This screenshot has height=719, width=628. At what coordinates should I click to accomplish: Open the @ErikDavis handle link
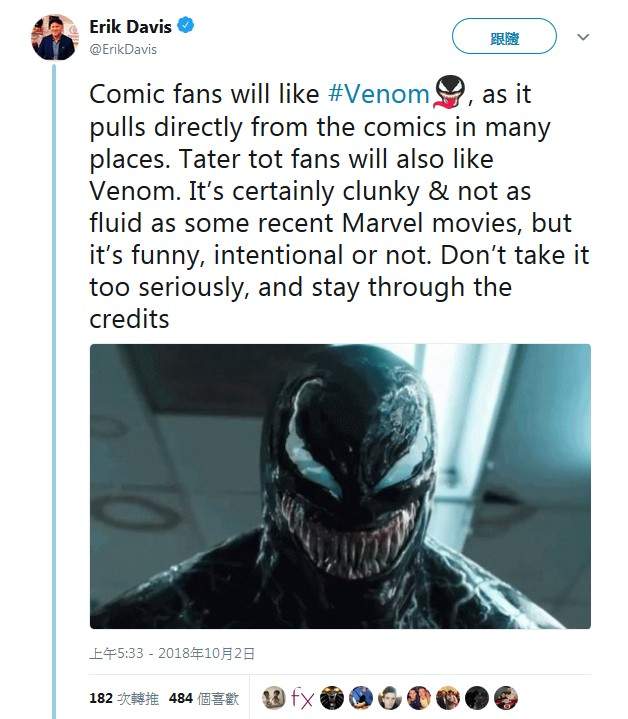pyautogui.click(x=123, y=48)
